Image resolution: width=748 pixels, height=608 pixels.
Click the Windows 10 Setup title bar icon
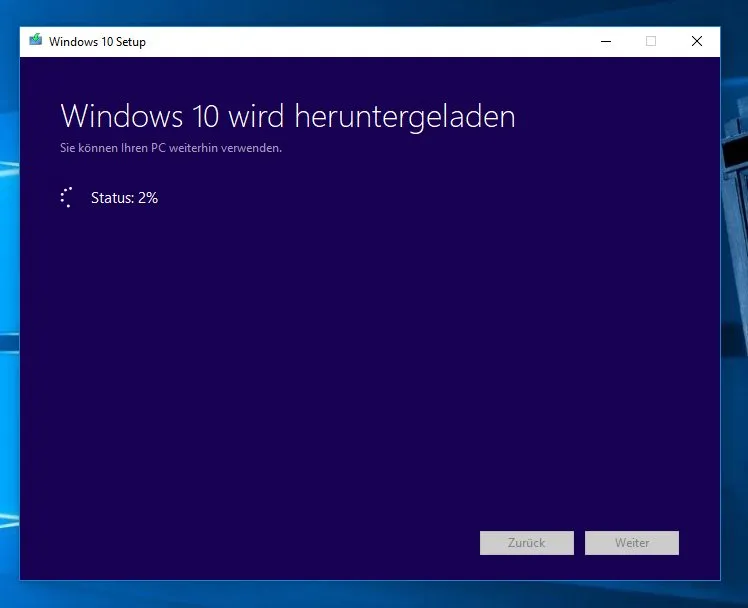(x=35, y=40)
